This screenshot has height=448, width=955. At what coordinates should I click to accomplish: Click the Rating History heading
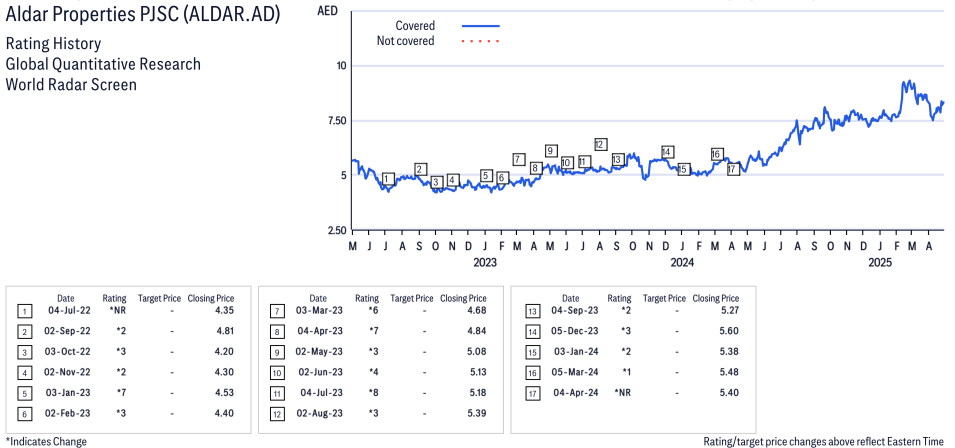[54, 44]
